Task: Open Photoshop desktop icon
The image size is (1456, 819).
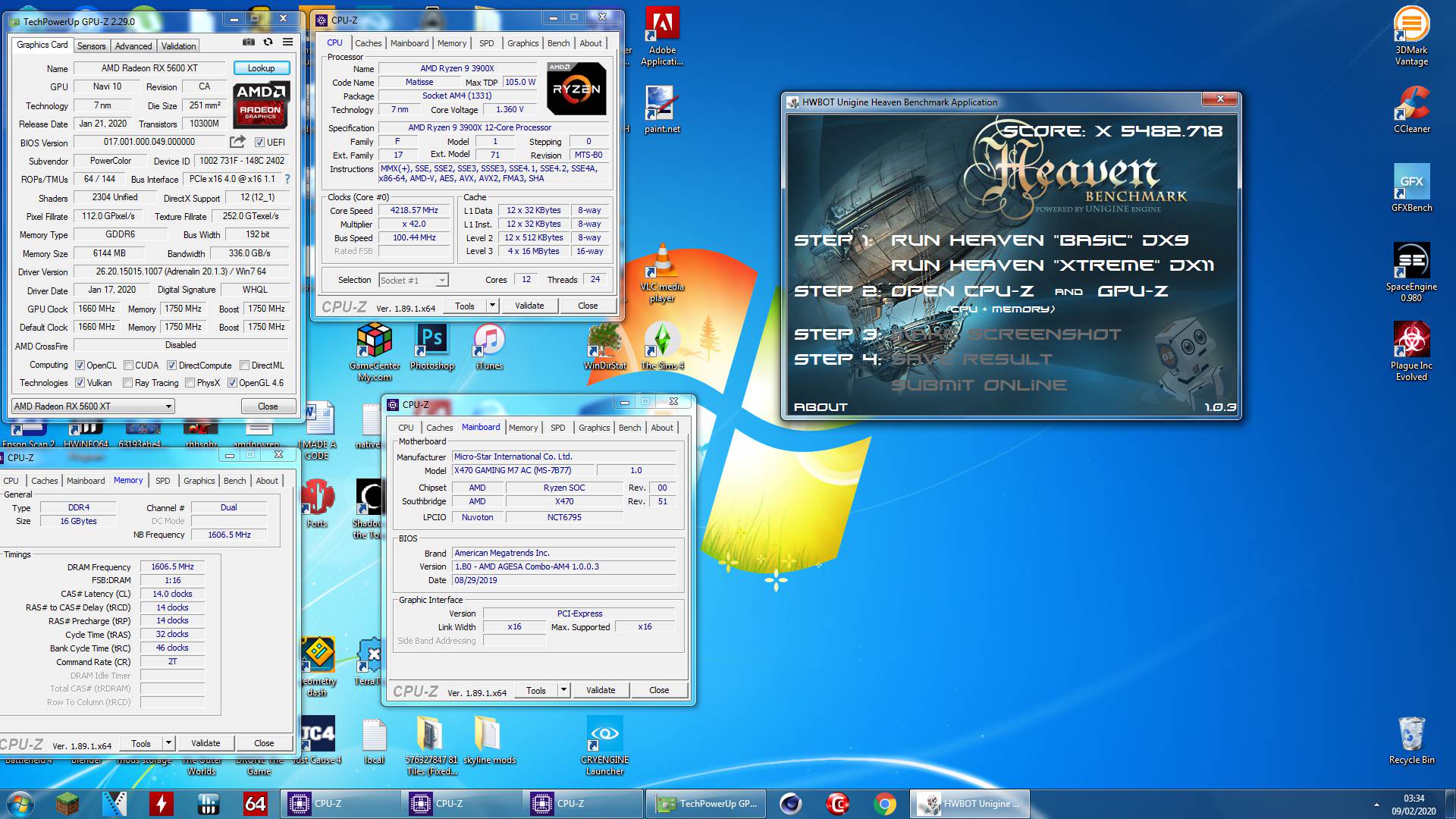Action: point(432,347)
